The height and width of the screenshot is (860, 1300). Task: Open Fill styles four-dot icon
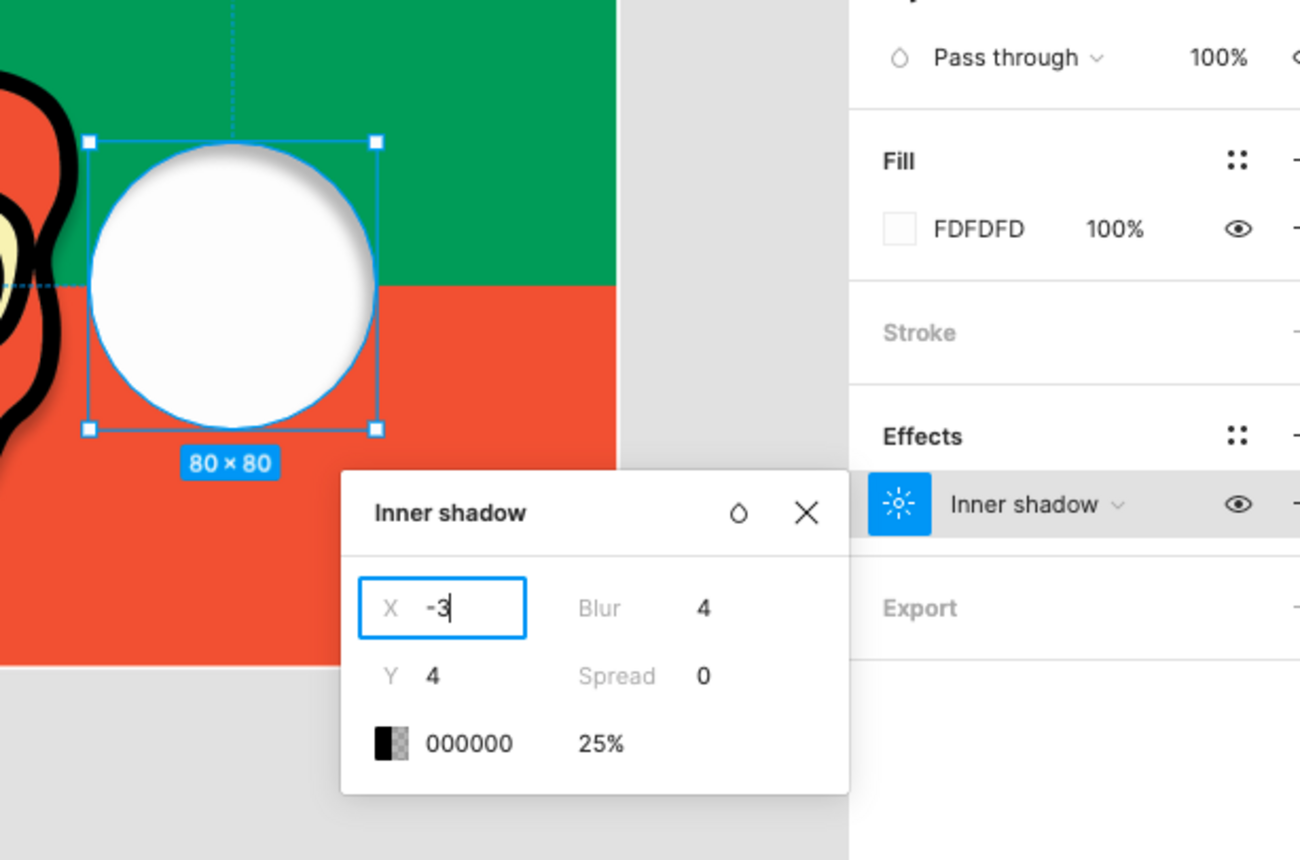[x=1237, y=161]
